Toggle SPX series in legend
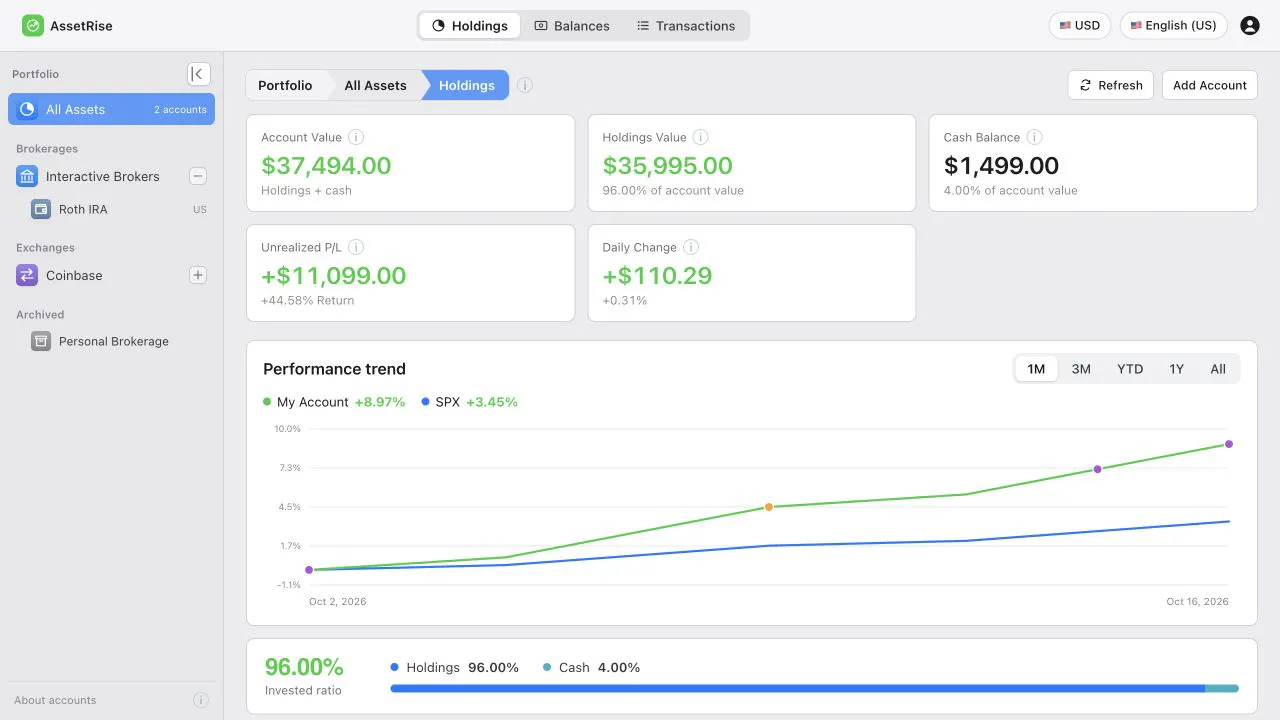 [x=470, y=402]
